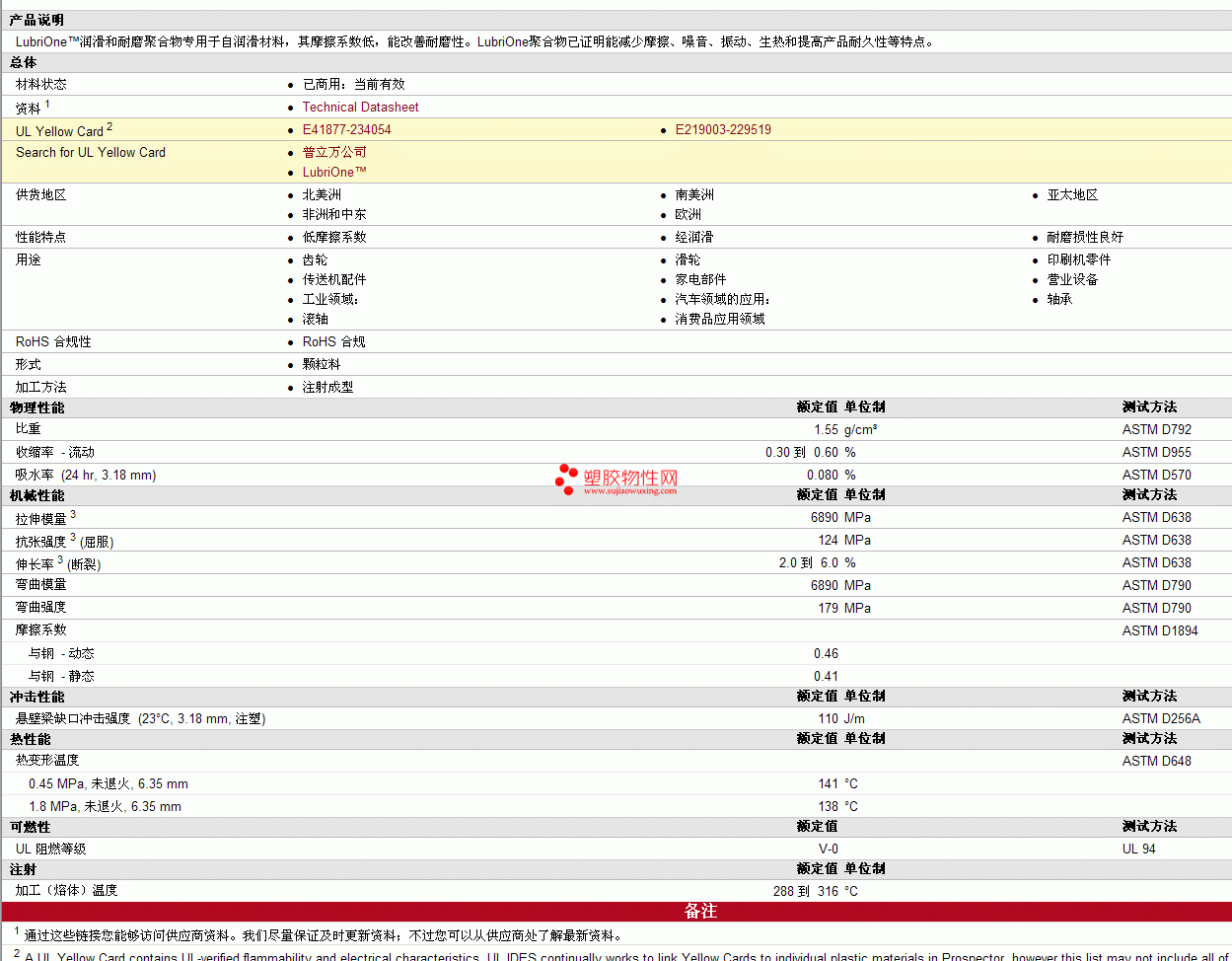Click the water absorption value 0.080

coord(822,475)
